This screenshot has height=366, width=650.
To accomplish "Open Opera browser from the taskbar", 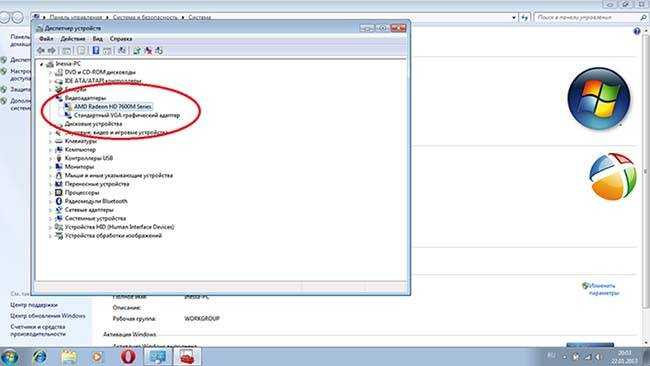I will [128, 356].
